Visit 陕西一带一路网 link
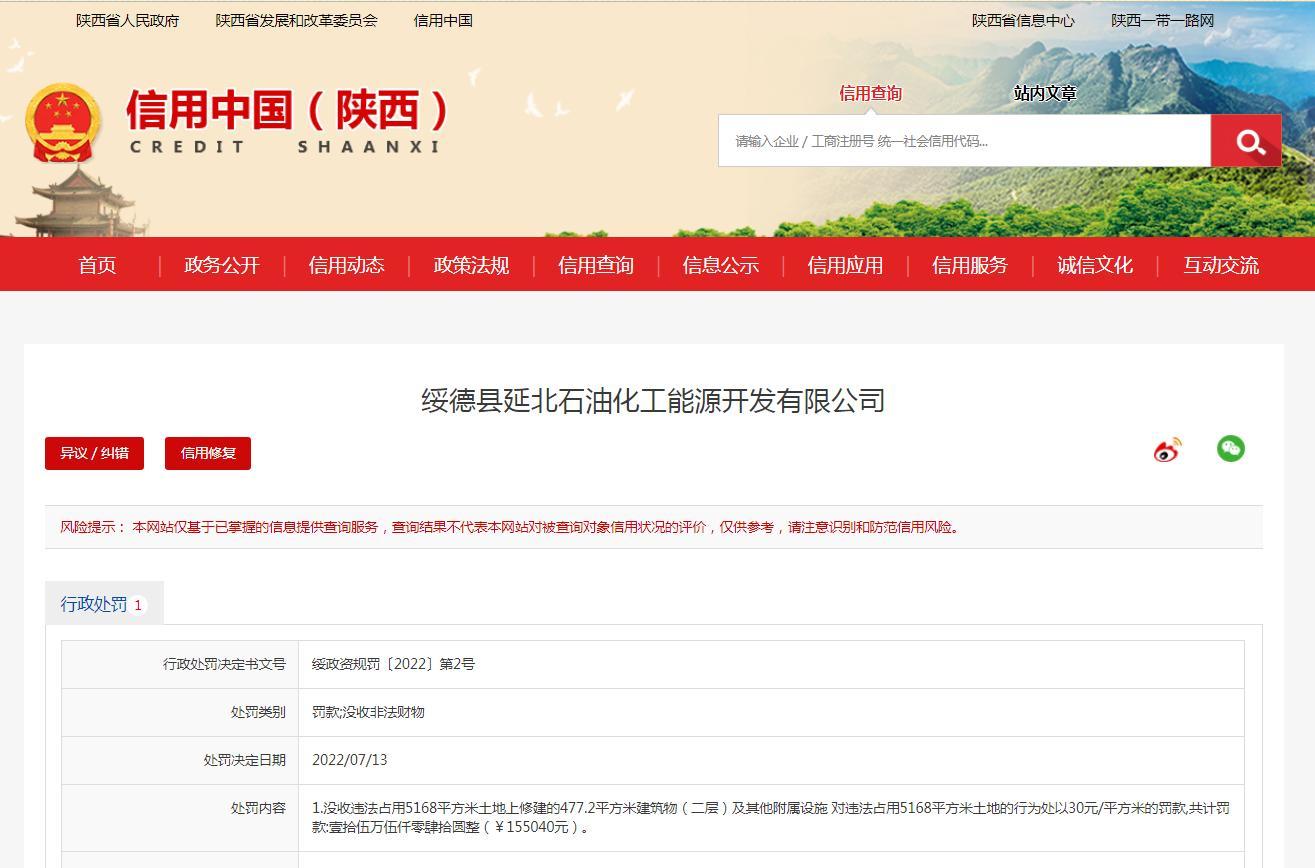 [1163, 20]
